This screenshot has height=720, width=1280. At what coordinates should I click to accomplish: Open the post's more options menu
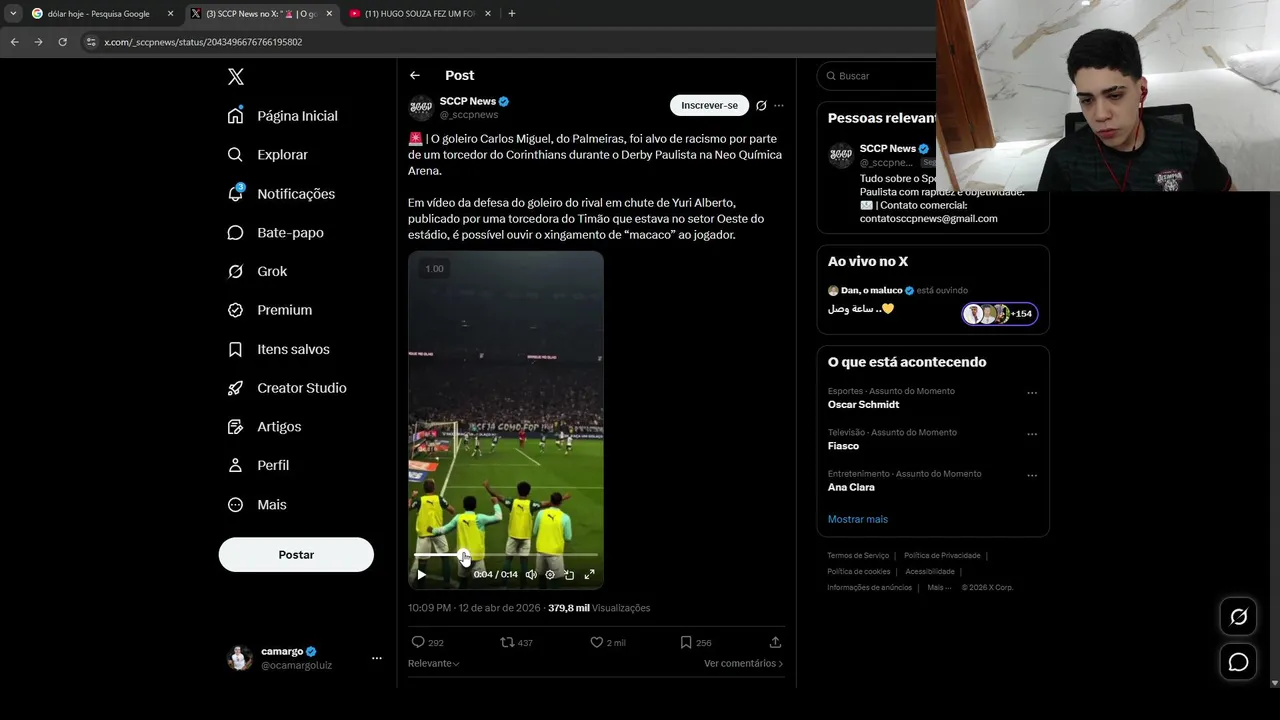pos(779,105)
